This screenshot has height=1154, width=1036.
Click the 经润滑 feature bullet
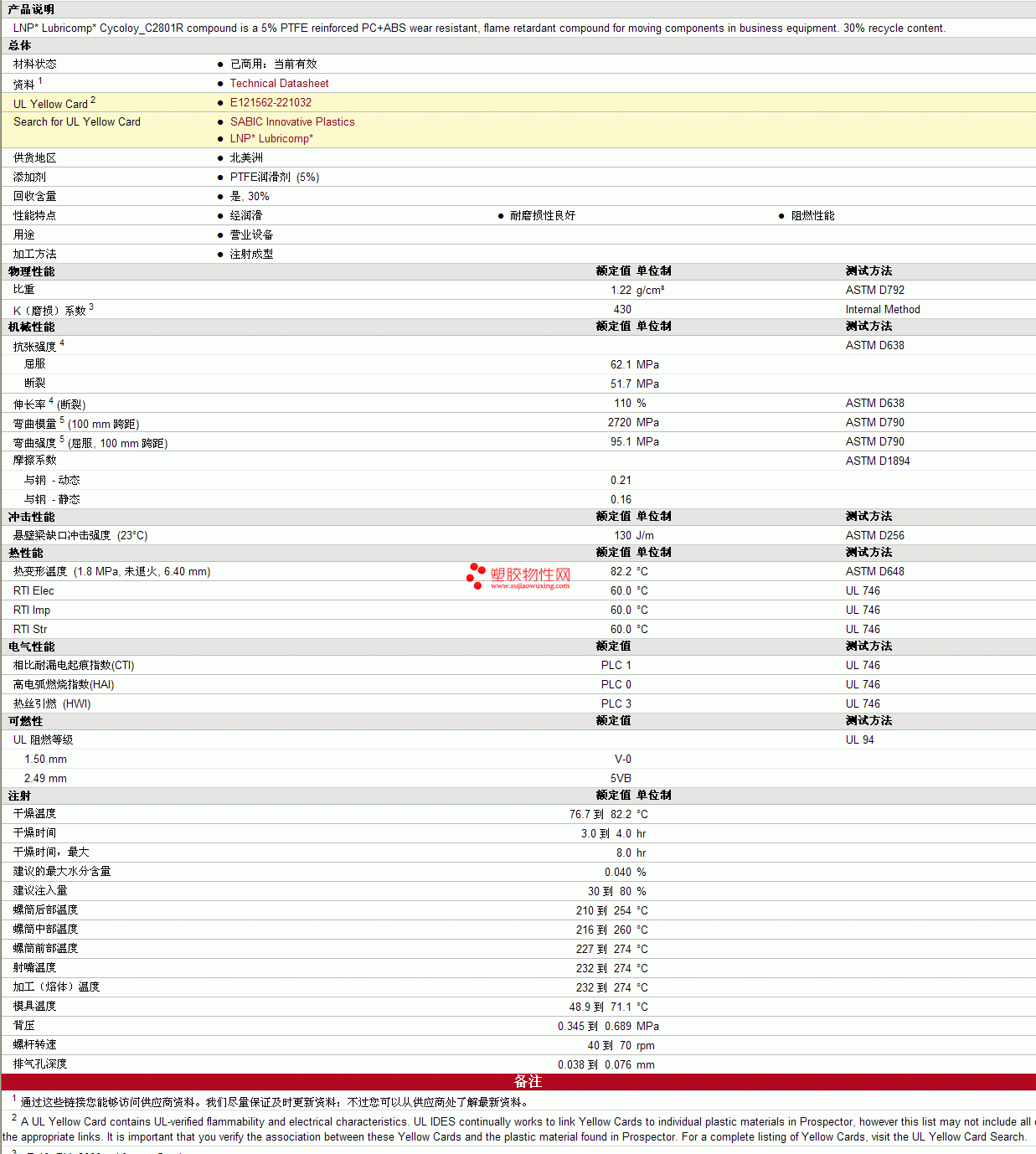click(x=246, y=216)
